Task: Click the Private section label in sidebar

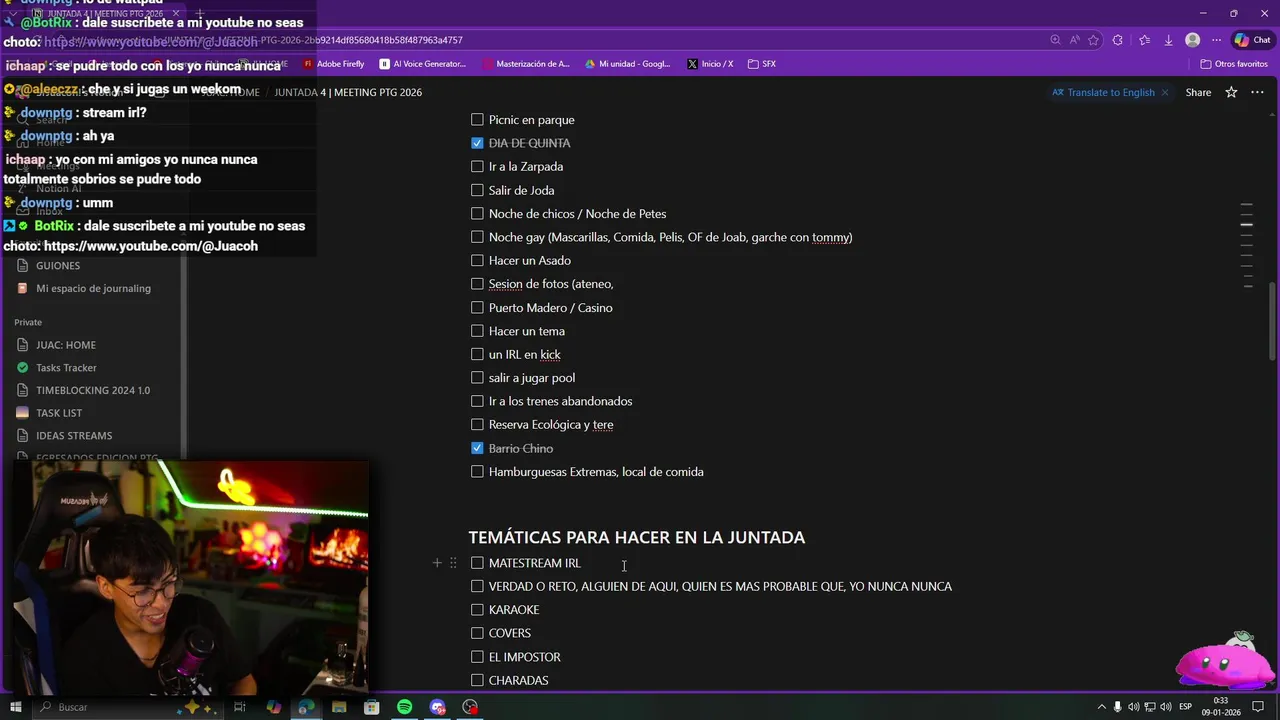Action: (x=28, y=322)
